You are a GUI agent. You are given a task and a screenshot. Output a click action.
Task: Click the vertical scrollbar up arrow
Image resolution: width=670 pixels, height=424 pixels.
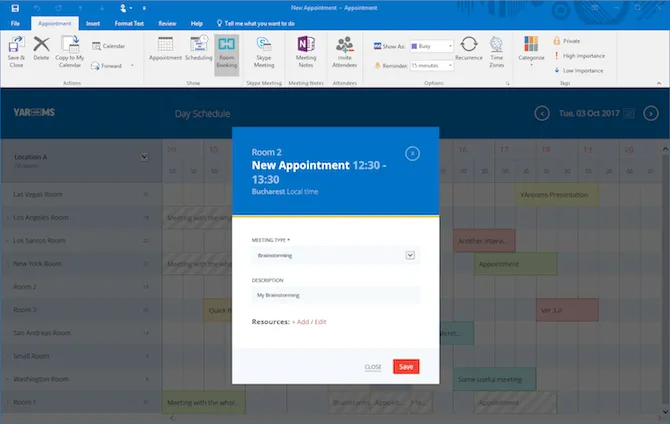coord(665,149)
